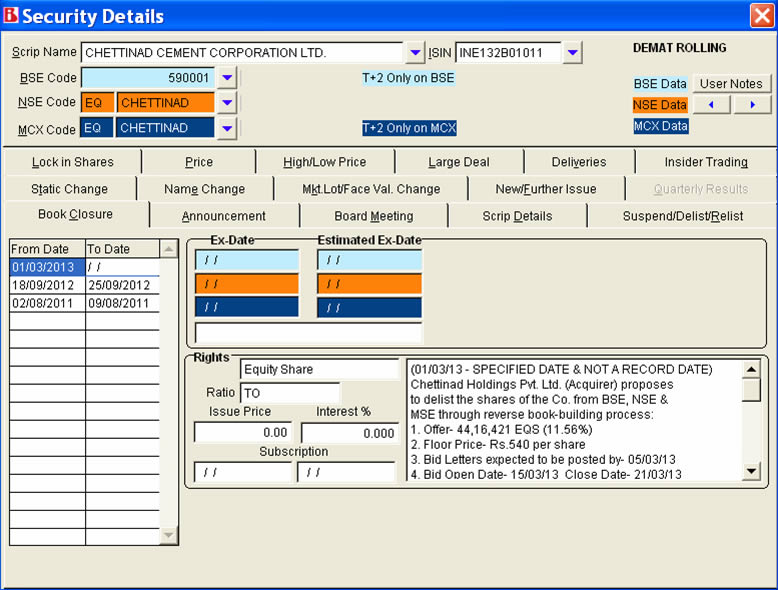The height and width of the screenshot is (590, 778).
Task: Click the From Date column header
Action: [x=48, y=249]
